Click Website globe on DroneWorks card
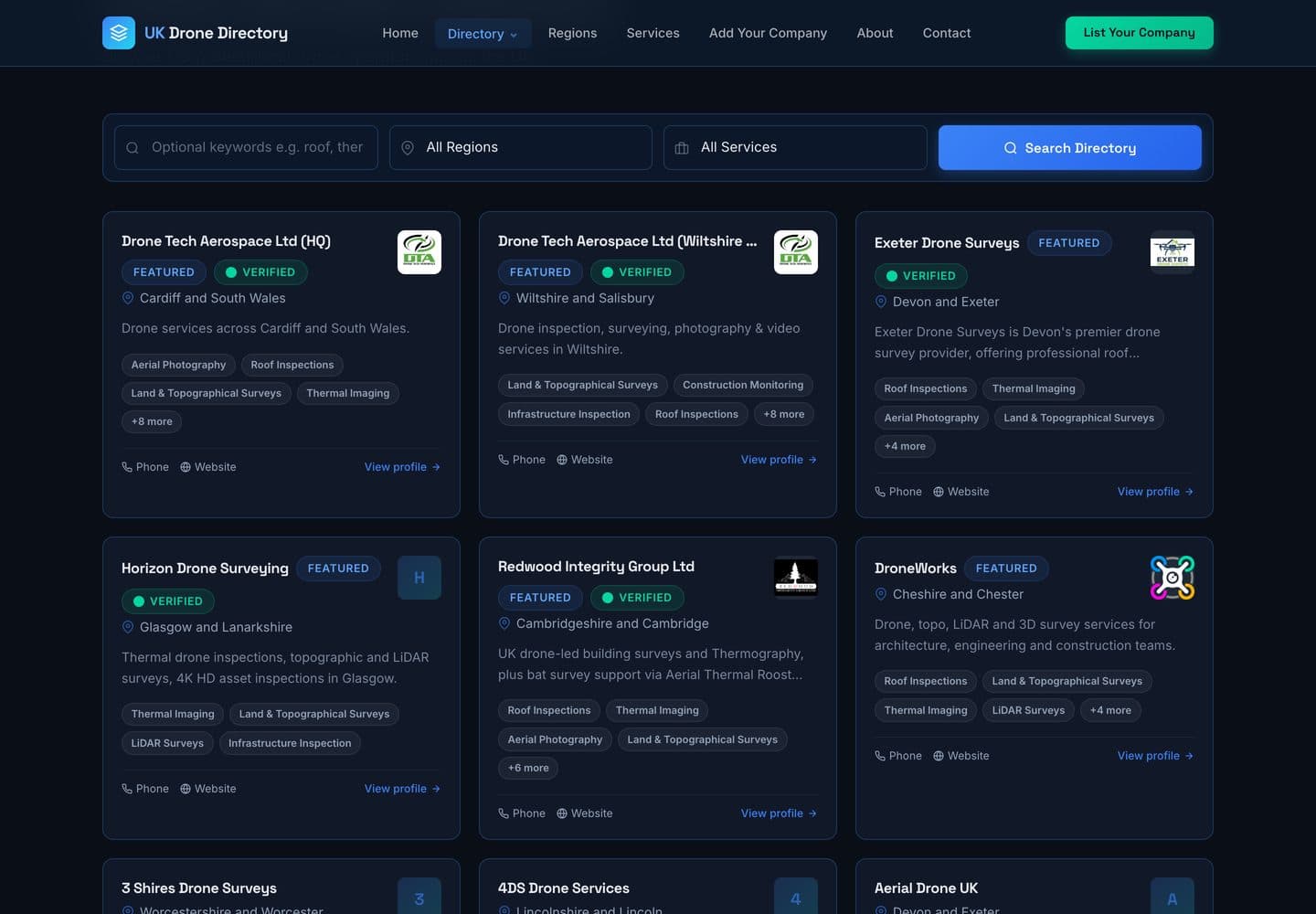This screenshot has height=914, width=1316. pos(939,756)
